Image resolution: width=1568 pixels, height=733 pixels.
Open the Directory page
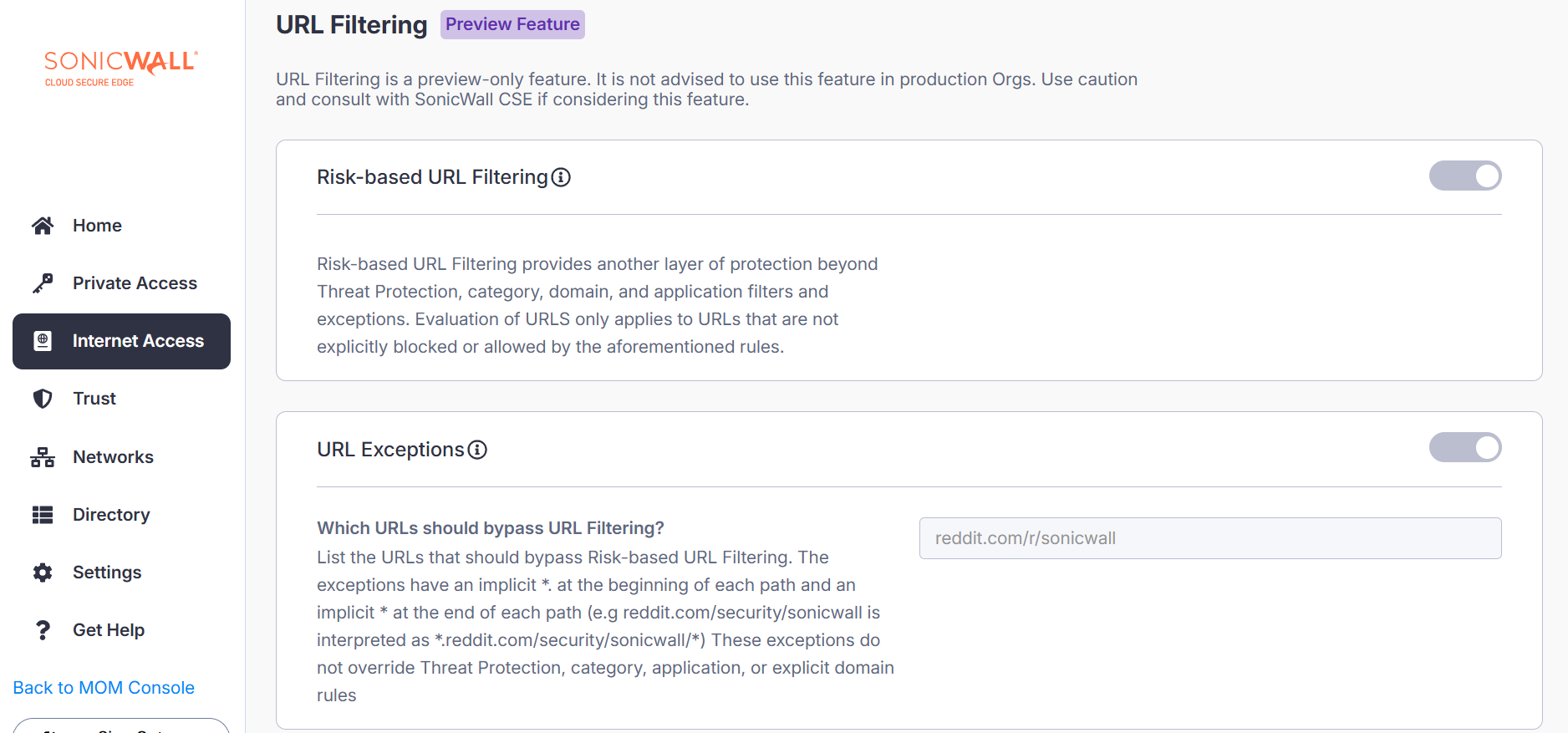[111, 515]
